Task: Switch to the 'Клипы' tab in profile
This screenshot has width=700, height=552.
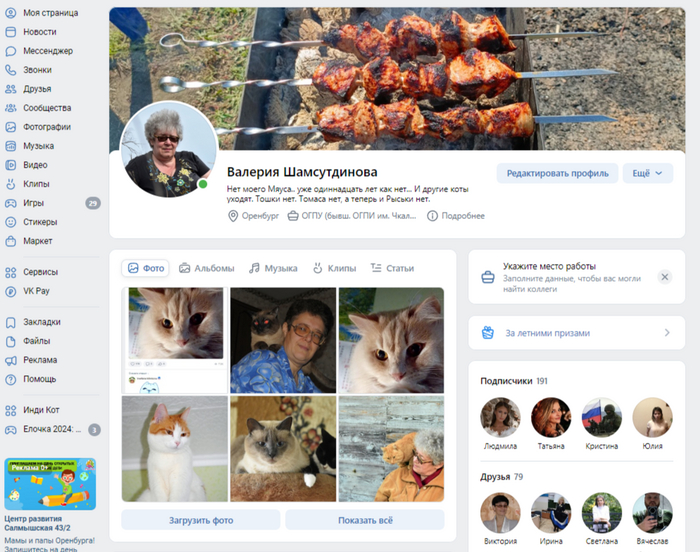Action: [x=334, y=268]
